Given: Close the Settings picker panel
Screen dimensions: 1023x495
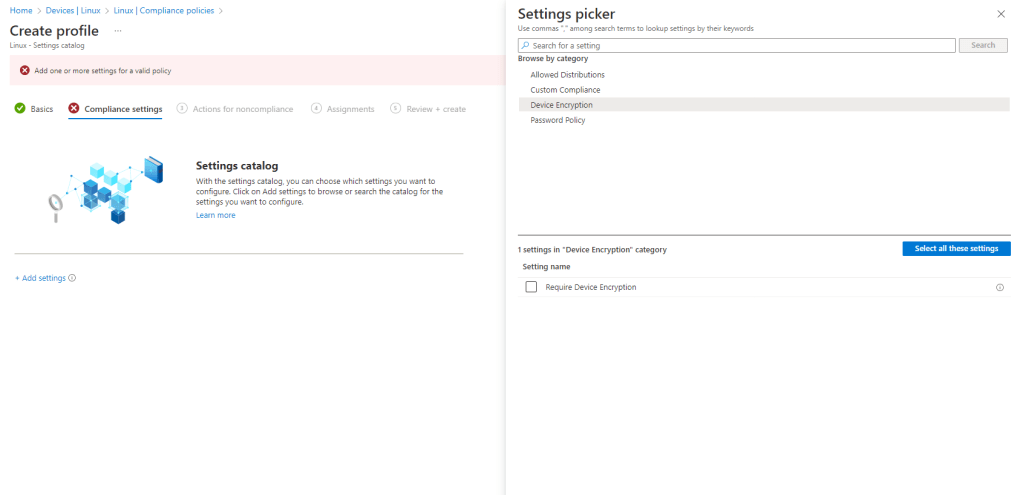Looking at the screenshot, I should 1001,14.
